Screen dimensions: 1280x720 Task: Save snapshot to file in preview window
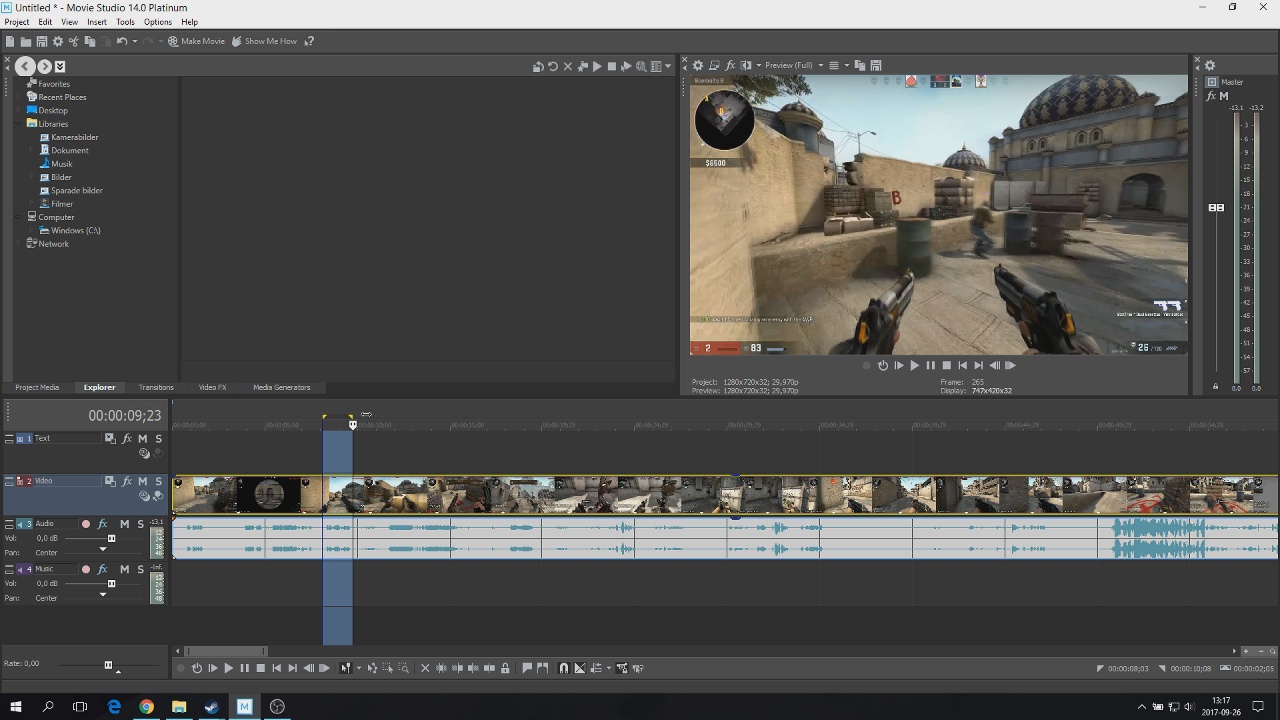pyautogui.click(x=875, y=65)
